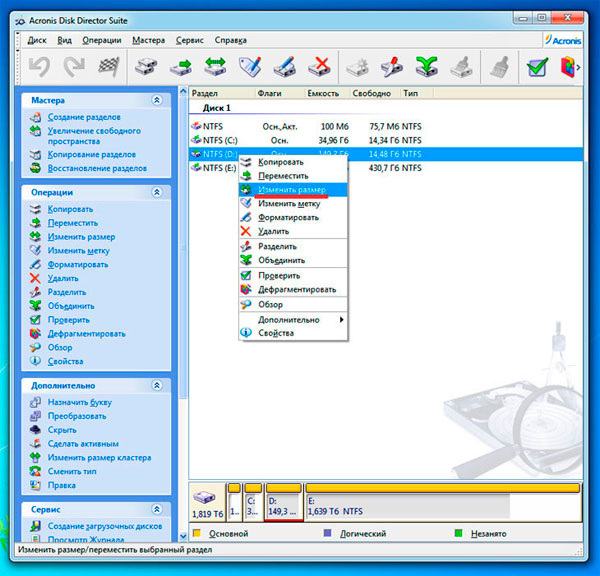The width and height of the screenshot is (600, 576).
Task: Click the red X delete icon in toolbar
Action: pos(319,68)
